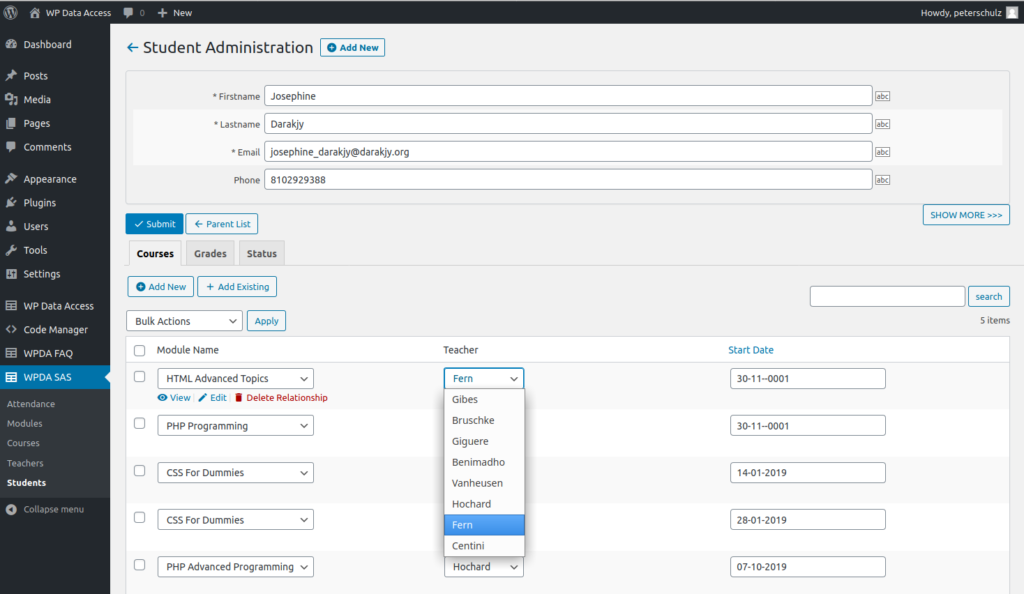Select Giguere from the teacher list
The width and height of the screenshot is (1024, 594).
point(484,441)
